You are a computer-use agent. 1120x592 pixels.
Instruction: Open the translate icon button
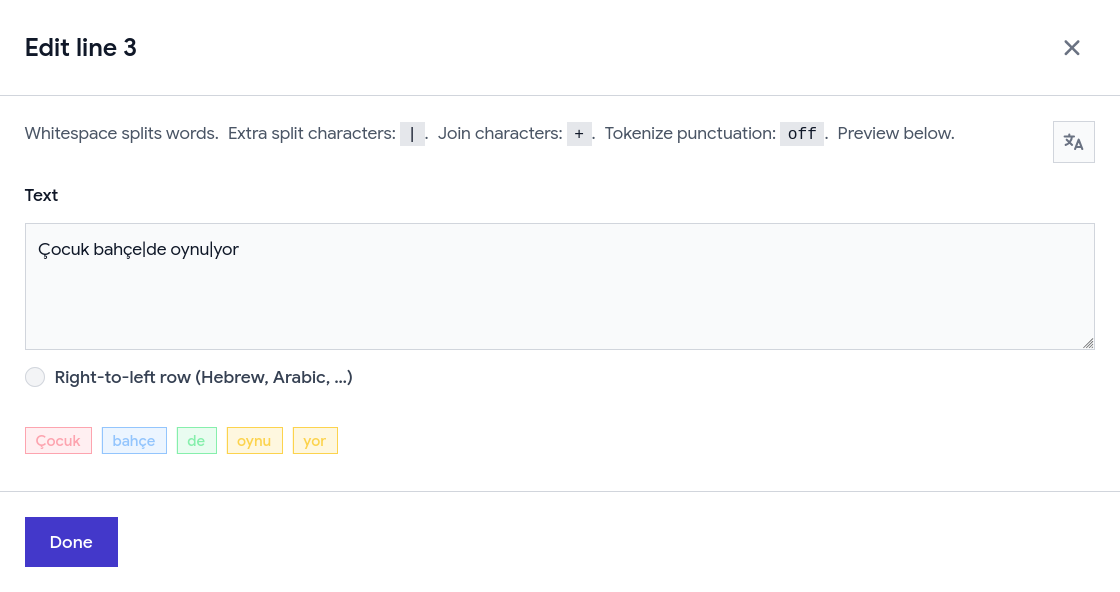tap(1074, 142)
